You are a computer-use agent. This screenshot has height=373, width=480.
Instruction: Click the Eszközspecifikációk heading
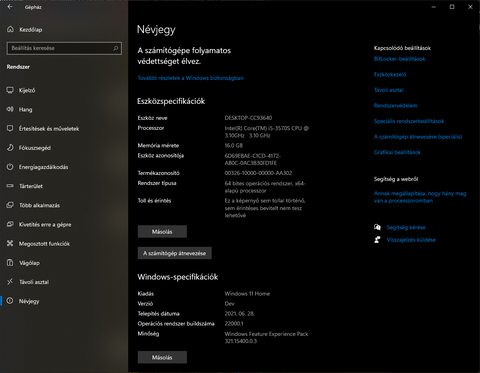point(171,101)
